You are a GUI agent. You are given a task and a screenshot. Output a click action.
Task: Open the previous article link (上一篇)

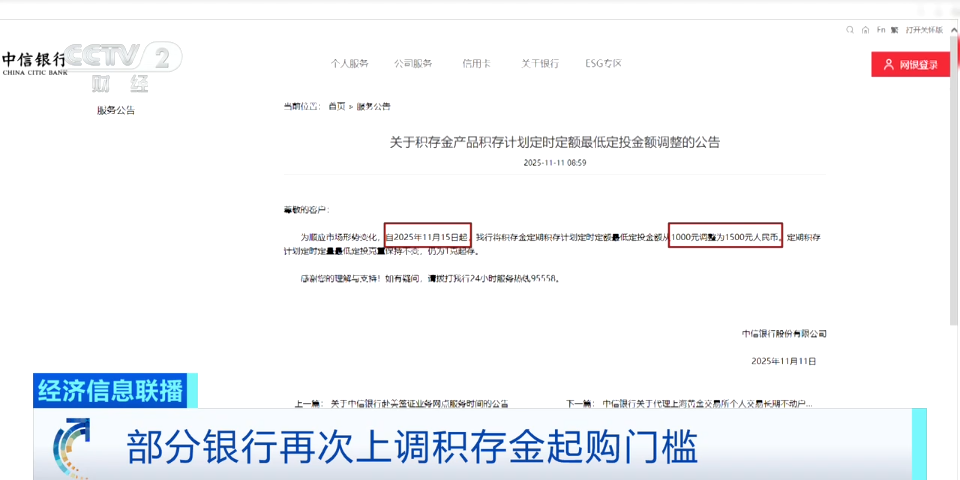[419, 404]
